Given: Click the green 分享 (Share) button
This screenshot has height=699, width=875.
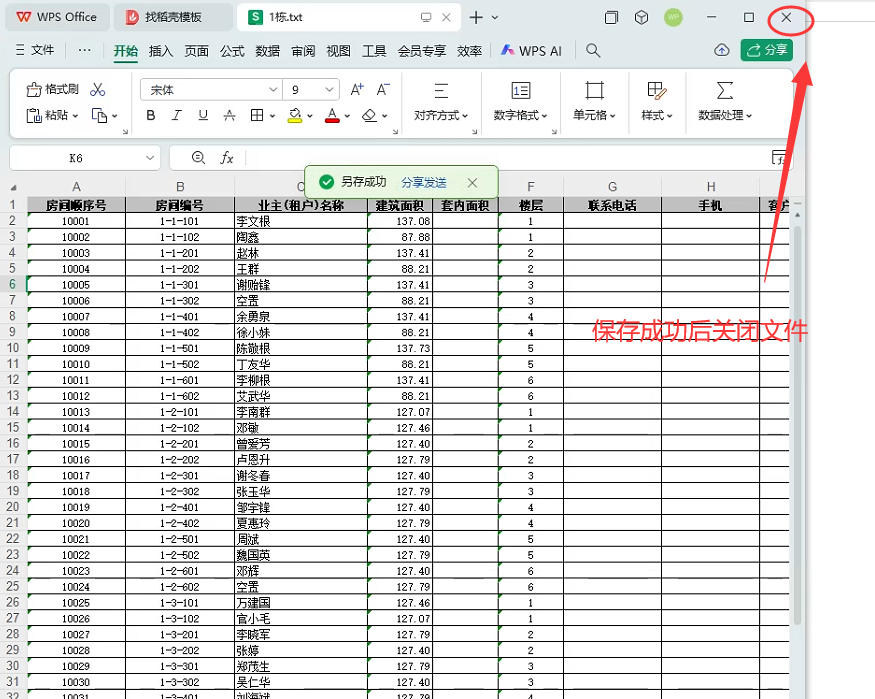Looking at the screenshot, I should coord(766,50).
